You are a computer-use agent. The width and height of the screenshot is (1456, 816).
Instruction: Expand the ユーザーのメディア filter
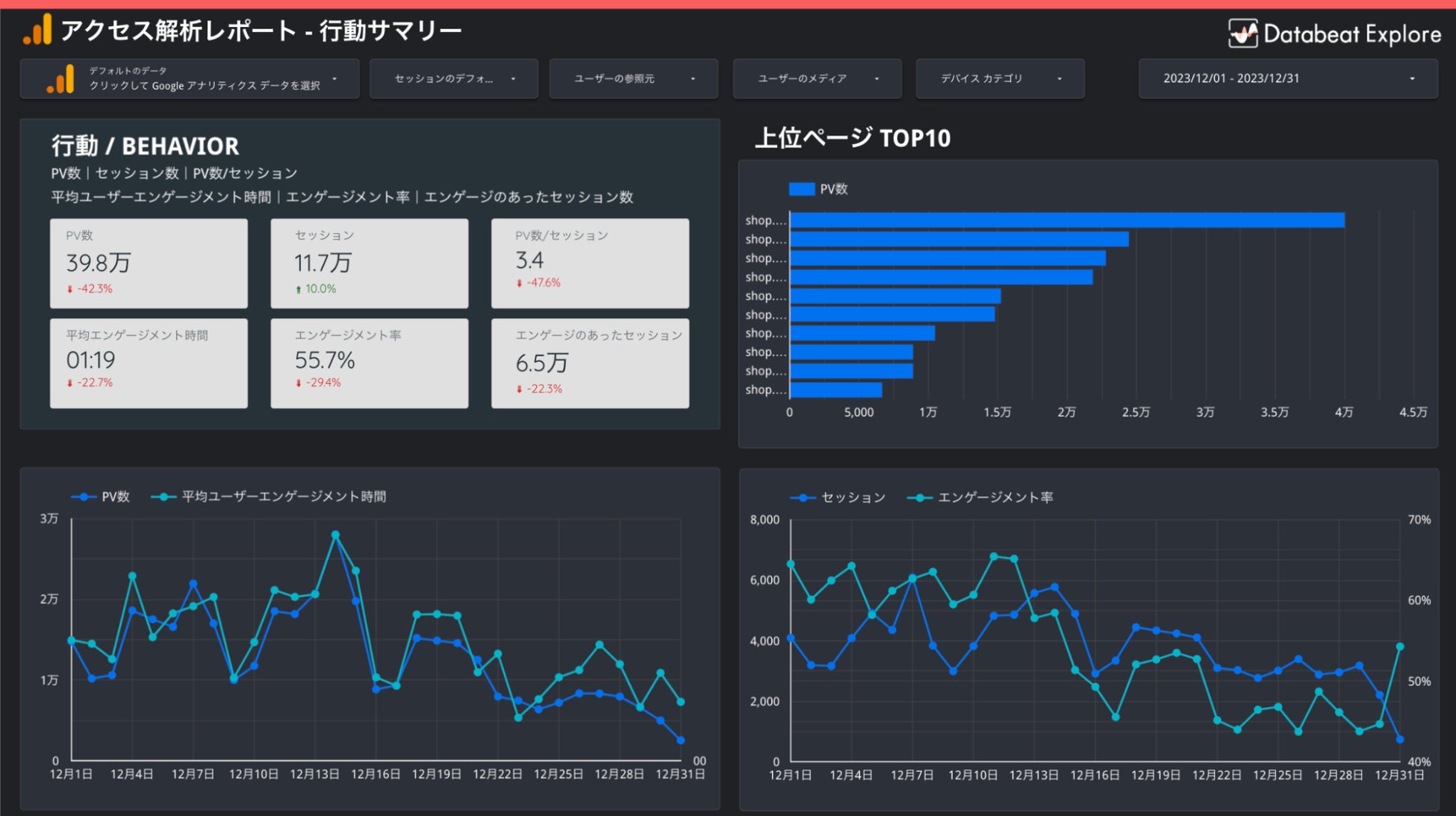(x=817, y=79)
